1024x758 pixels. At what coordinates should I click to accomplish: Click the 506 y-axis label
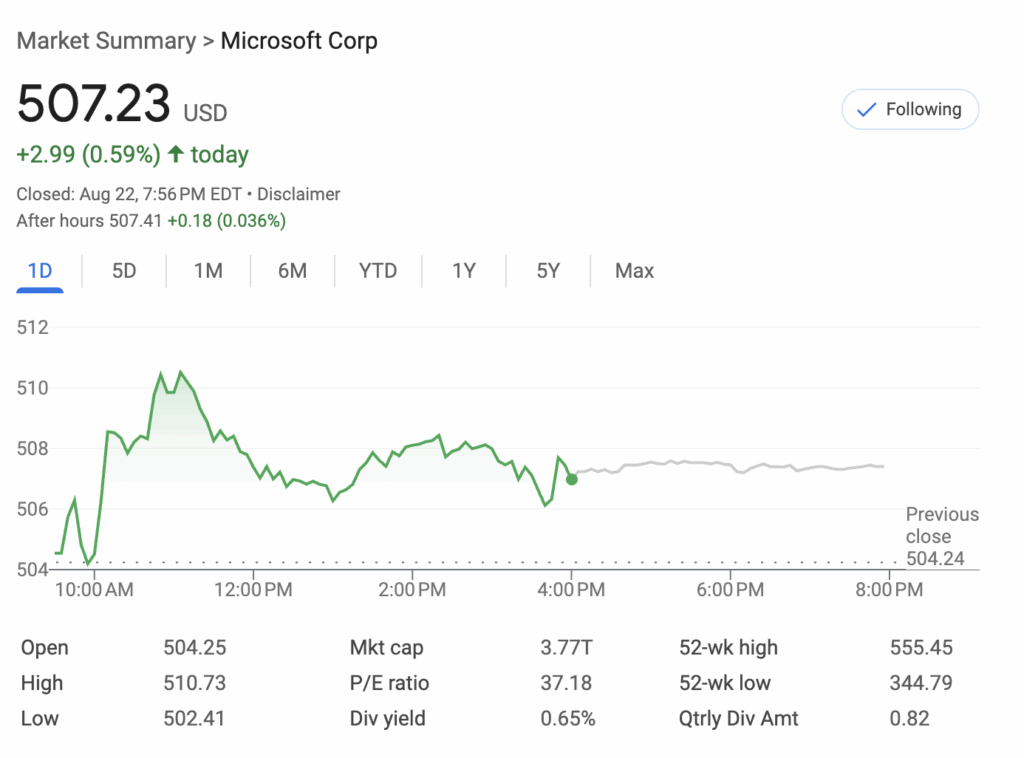33,509
